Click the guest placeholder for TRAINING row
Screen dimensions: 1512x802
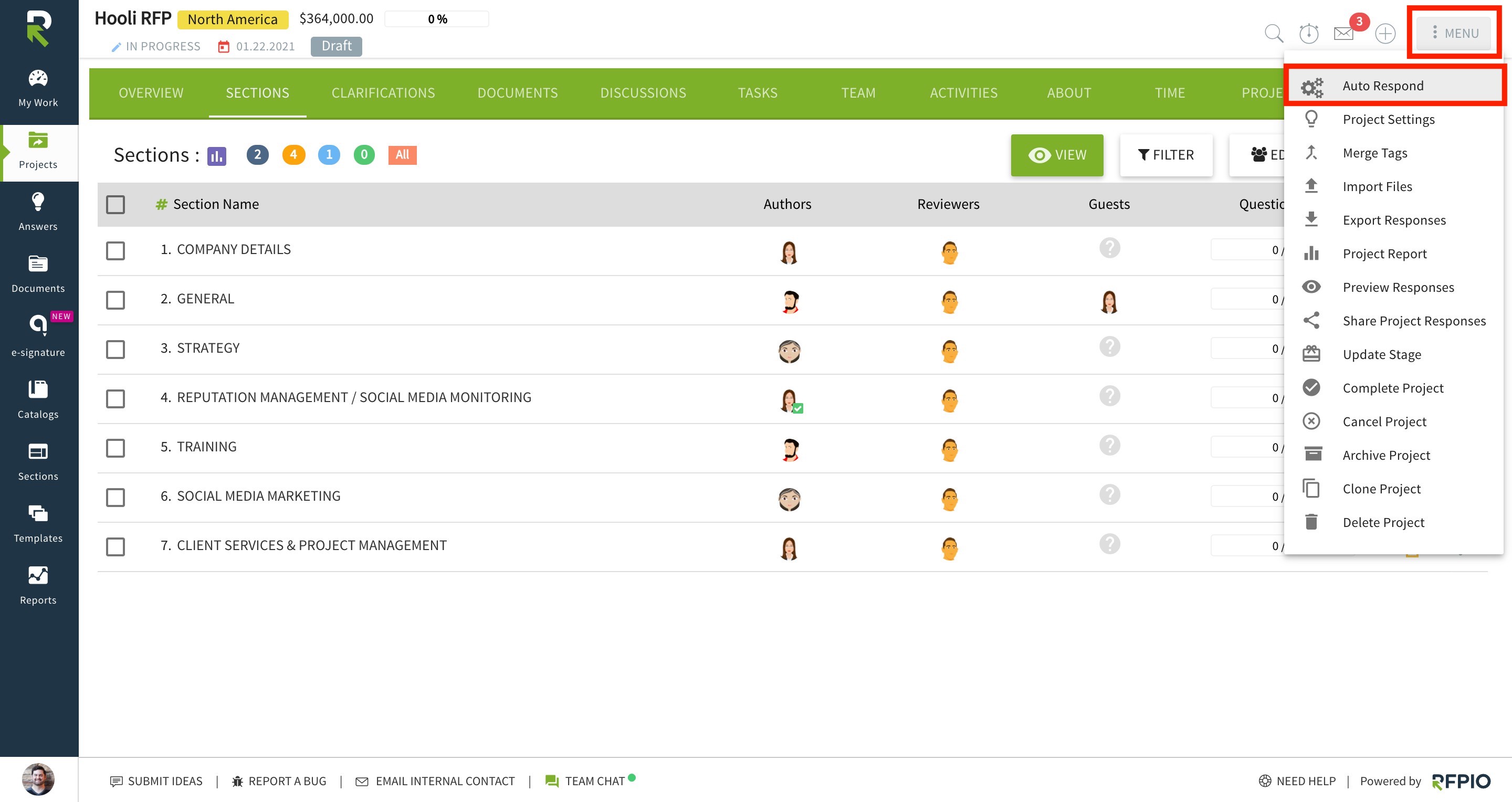(x=1109, y=445)
